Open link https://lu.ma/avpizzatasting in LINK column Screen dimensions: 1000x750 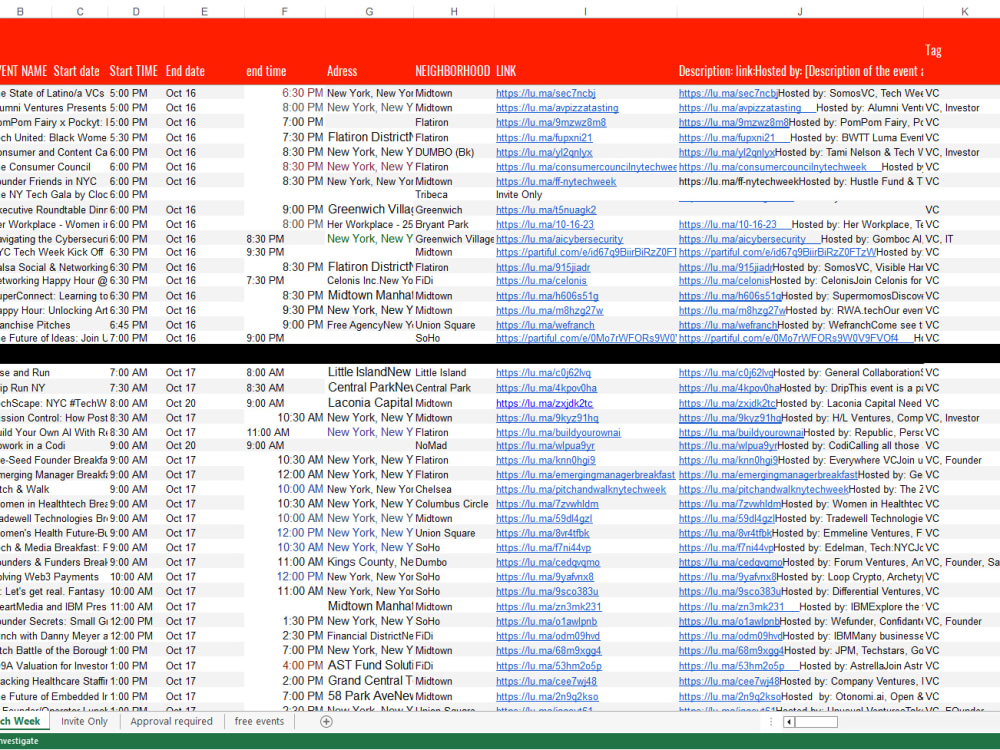(x=557, y=108)
